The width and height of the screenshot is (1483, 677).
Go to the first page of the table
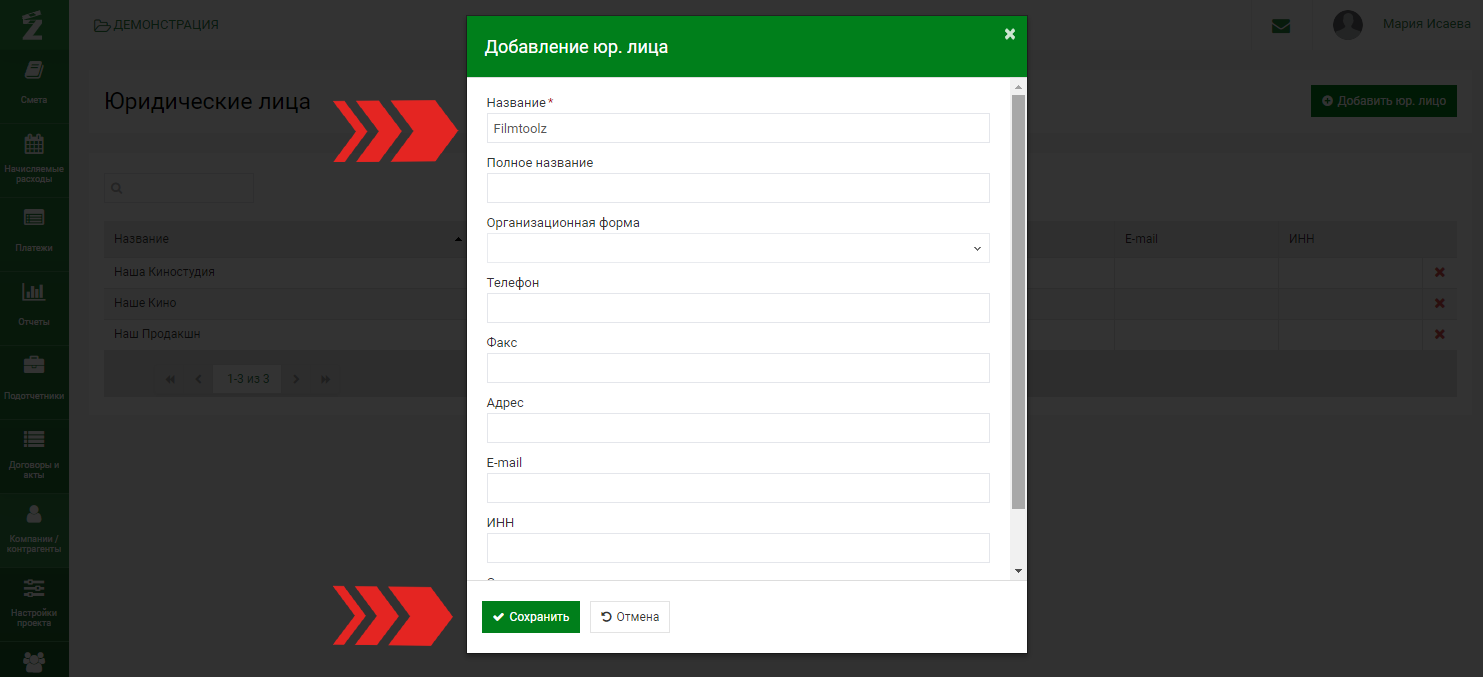click(x=170, y=379)
